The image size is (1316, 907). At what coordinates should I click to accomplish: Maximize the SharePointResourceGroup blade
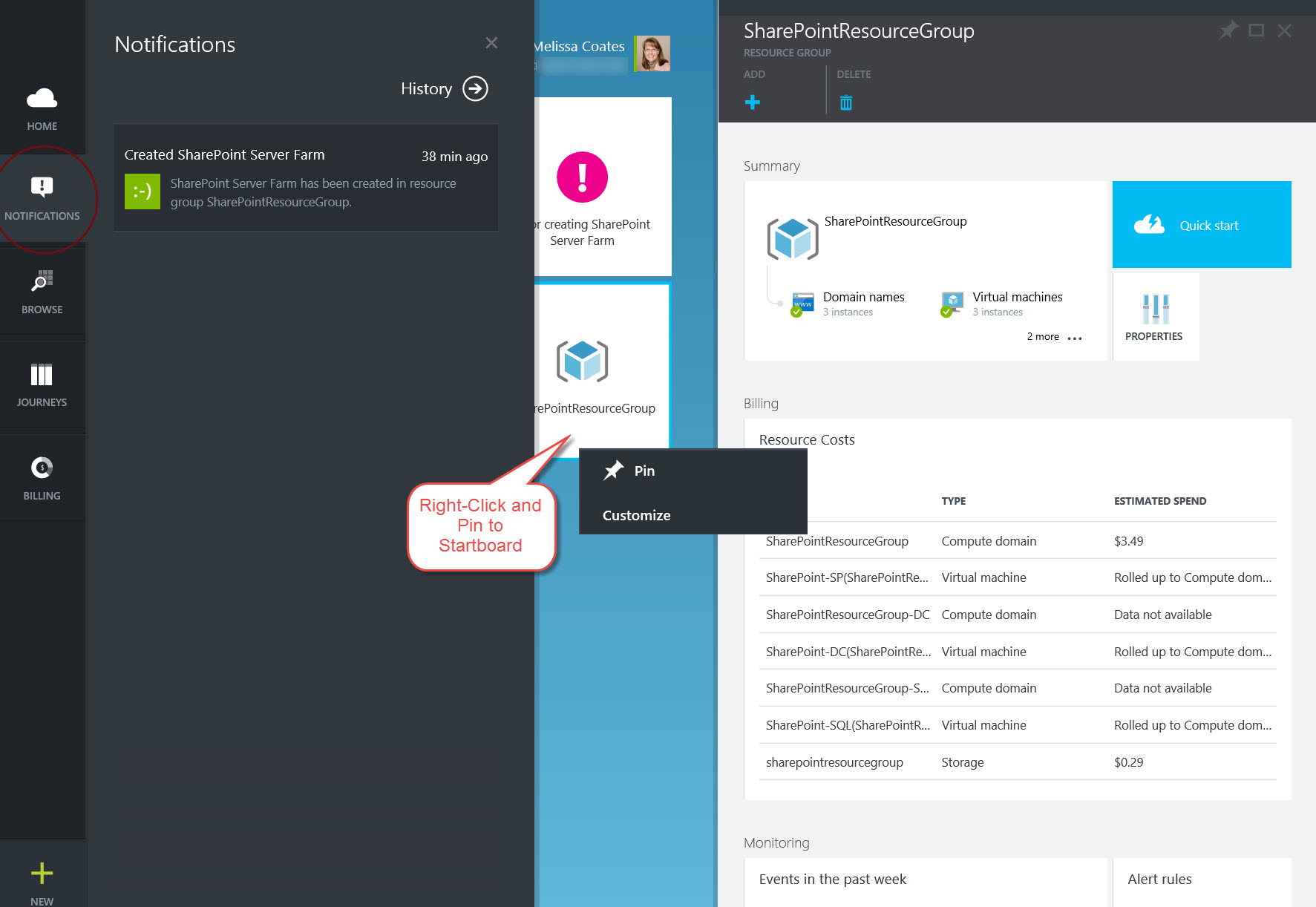tap(1257, 30)
